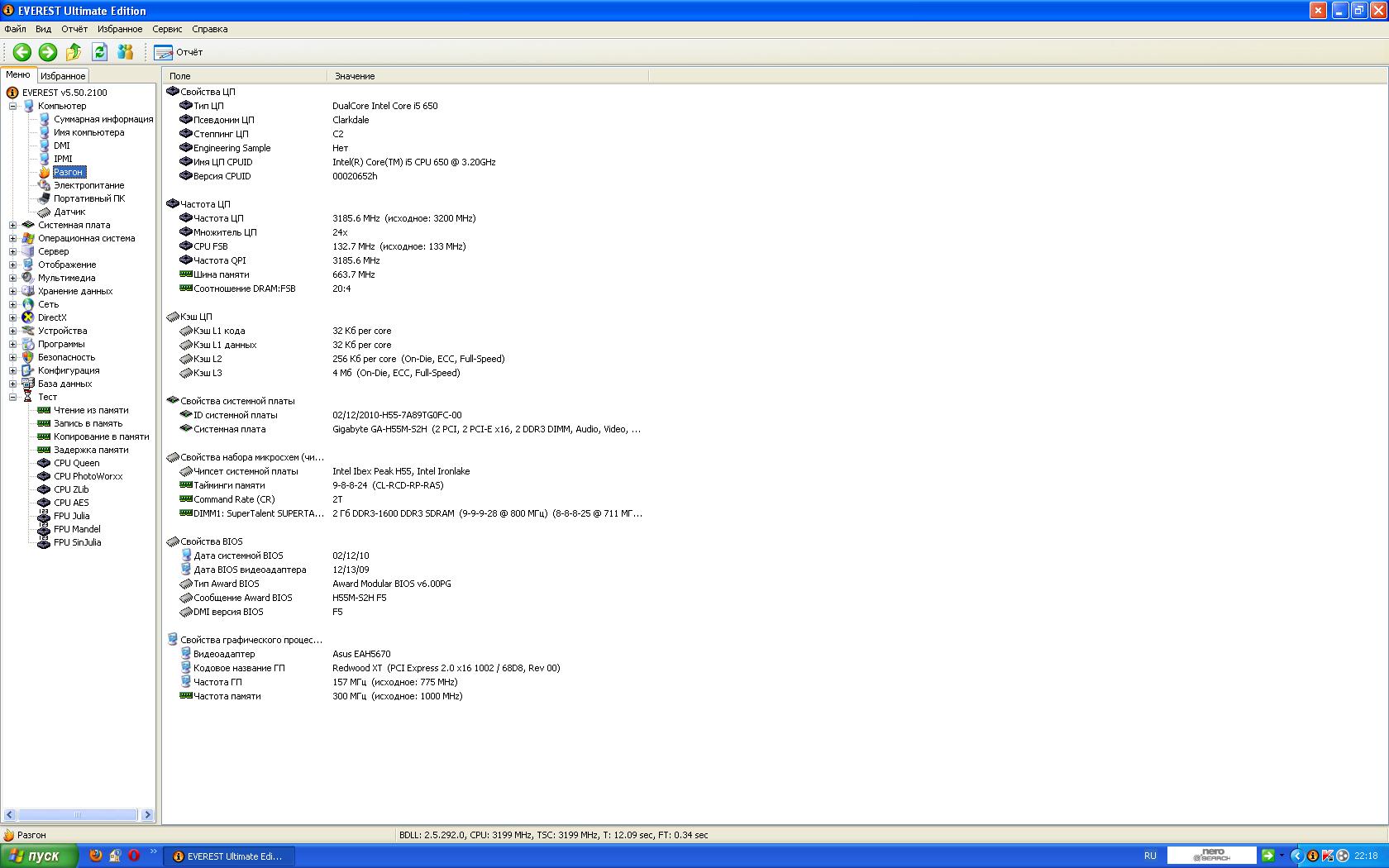The height and width of the screenshot is (868, 1389).
Task: Expand the Сервер tree node
Action: 12,251
